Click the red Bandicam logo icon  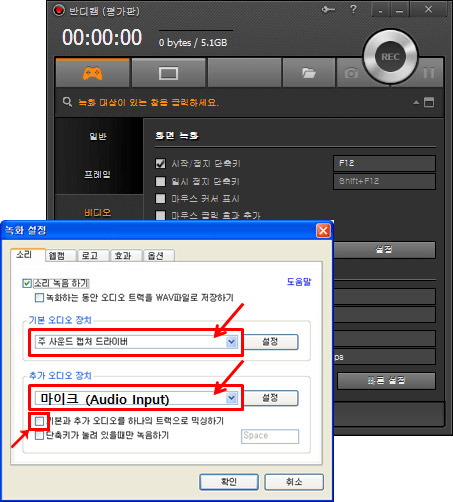coord(59,10)
